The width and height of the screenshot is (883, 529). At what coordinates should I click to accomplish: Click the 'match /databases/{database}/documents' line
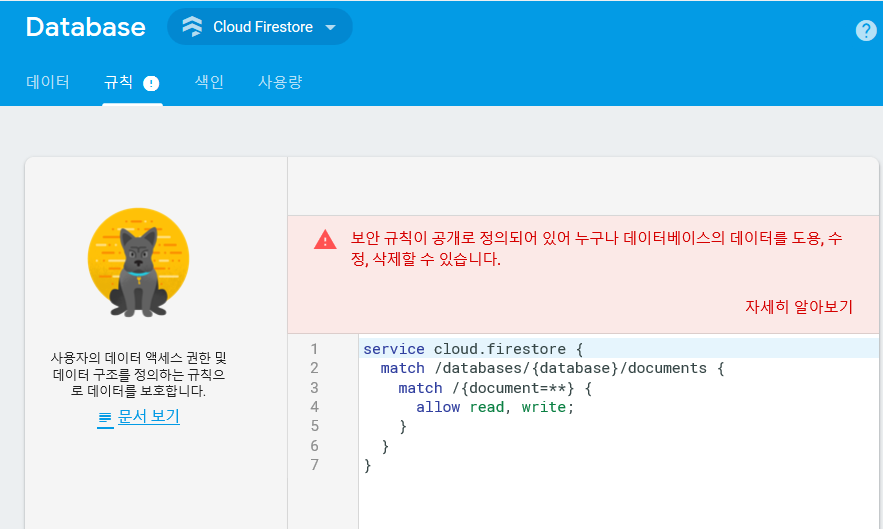(x=551, y=368)
